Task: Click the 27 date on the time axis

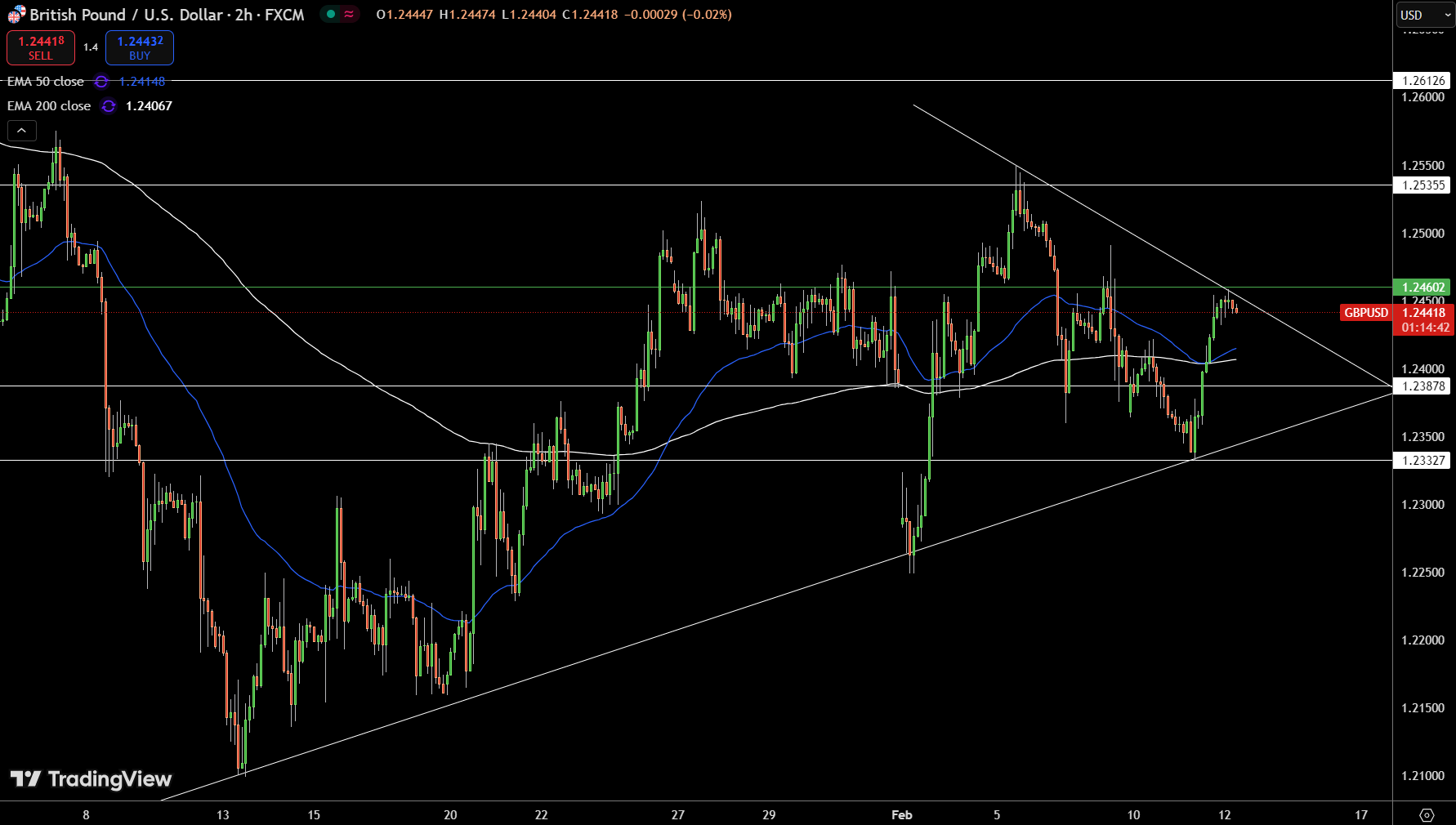Action: [678, 815]
